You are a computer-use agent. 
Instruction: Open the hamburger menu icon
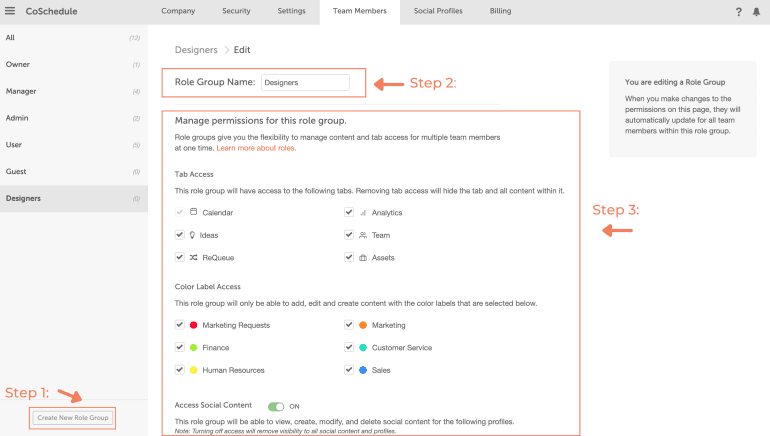pyautogui.click(x=10, y=11)
